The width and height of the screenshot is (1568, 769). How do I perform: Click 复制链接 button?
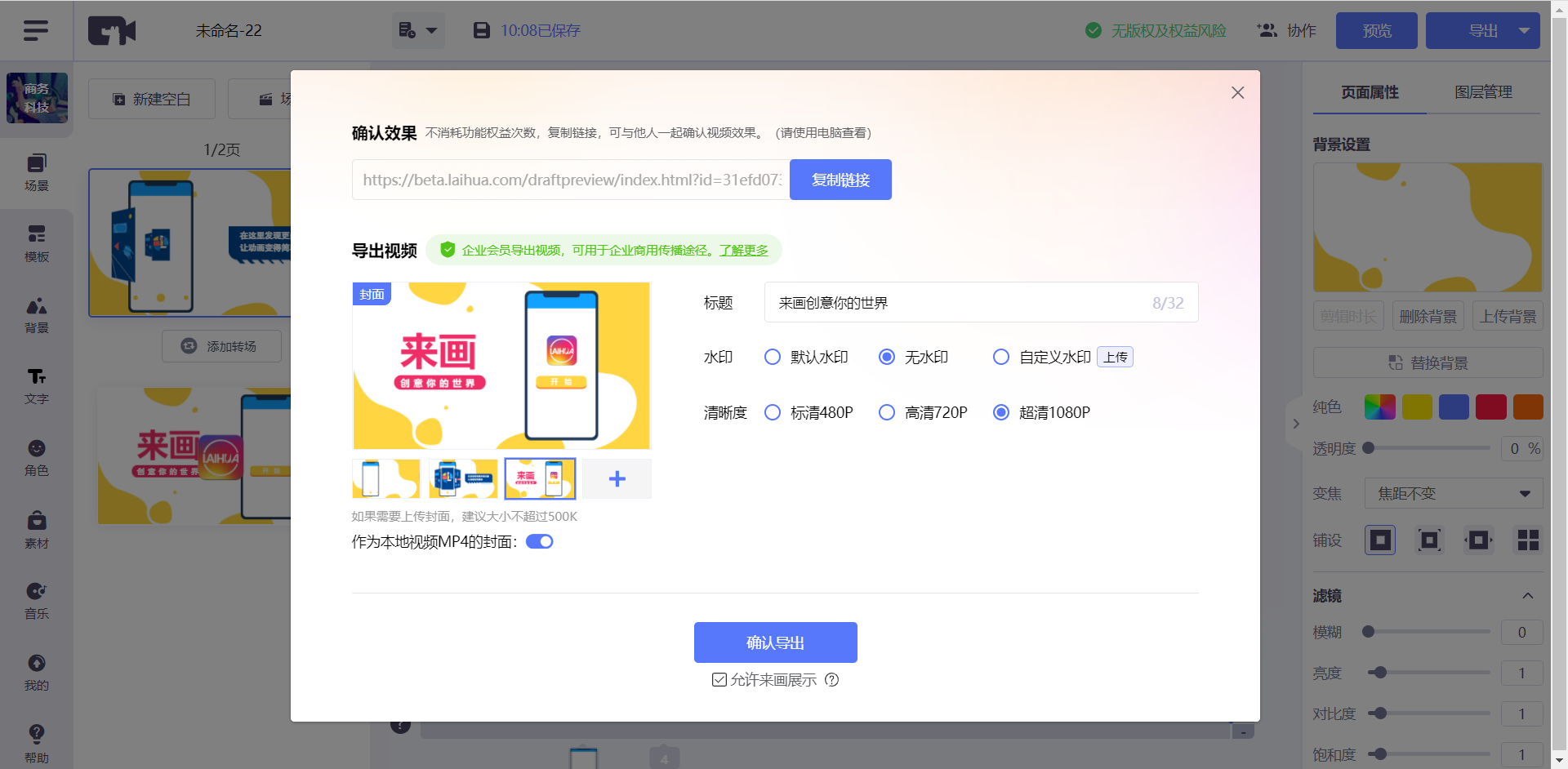click(x=840, y=180)
